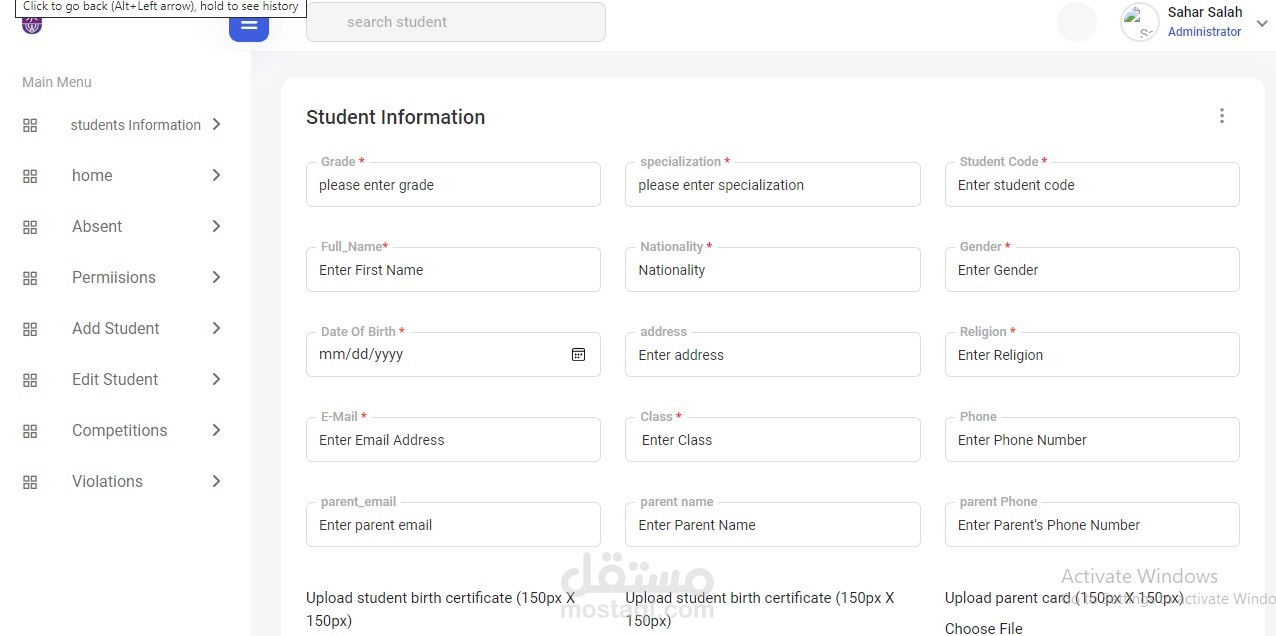Click the Violations sidebar icon

[29, 481]
